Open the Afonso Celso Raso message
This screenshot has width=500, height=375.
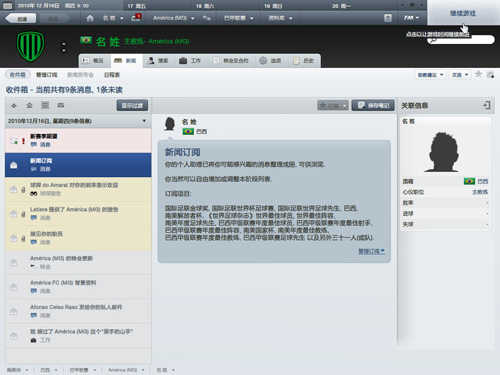[78, 311]
